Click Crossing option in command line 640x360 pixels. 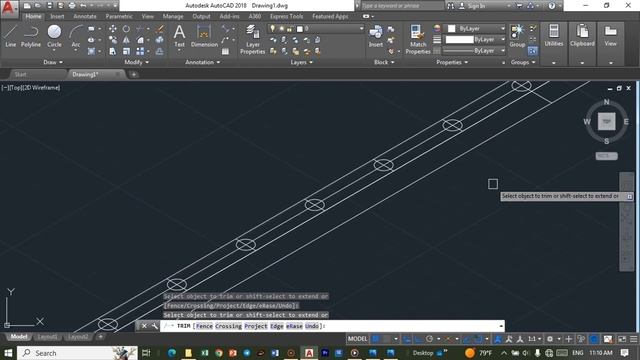coord(228,326)
